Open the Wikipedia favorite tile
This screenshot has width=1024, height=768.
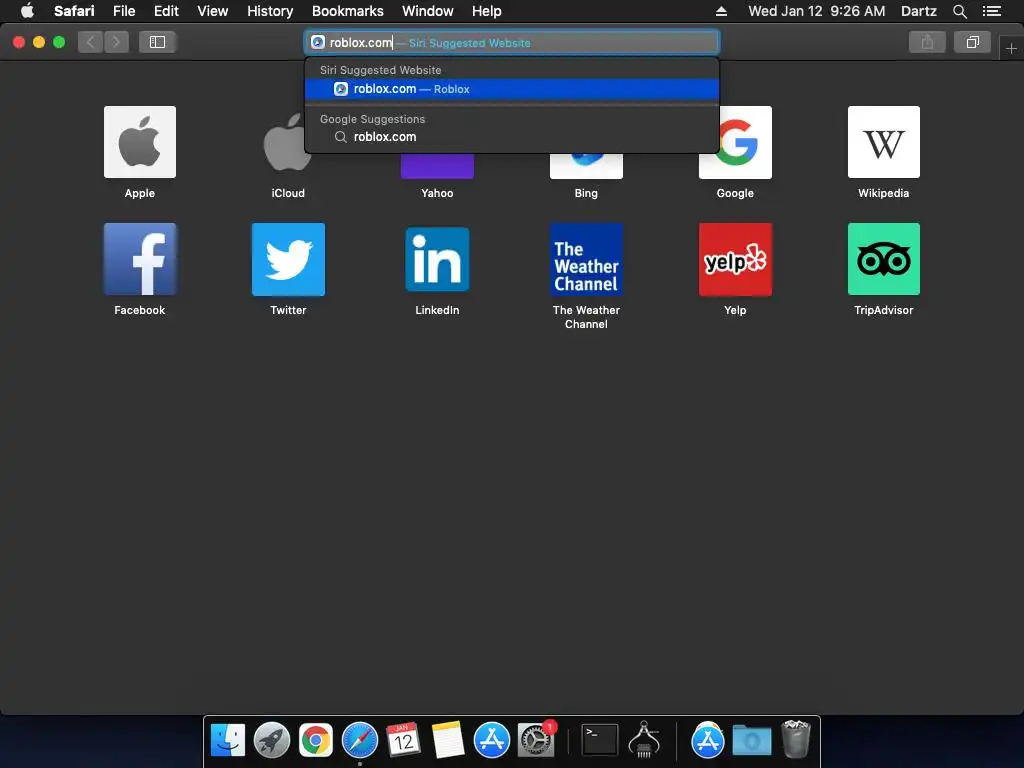[x=884, y=142]
